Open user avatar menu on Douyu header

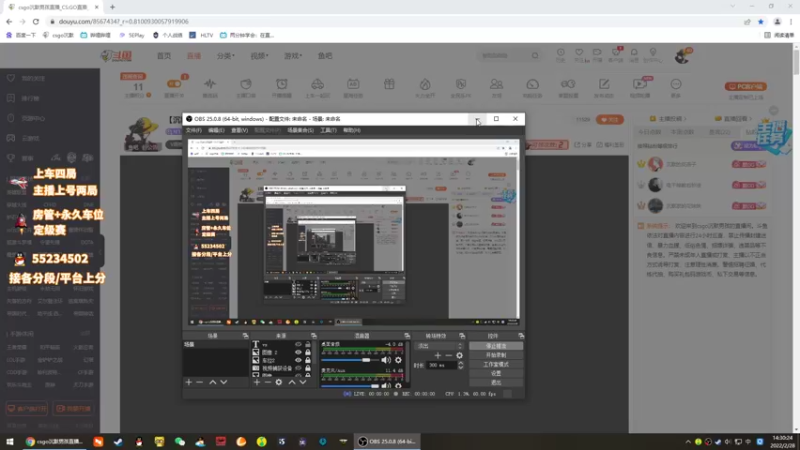click(682, 56)
